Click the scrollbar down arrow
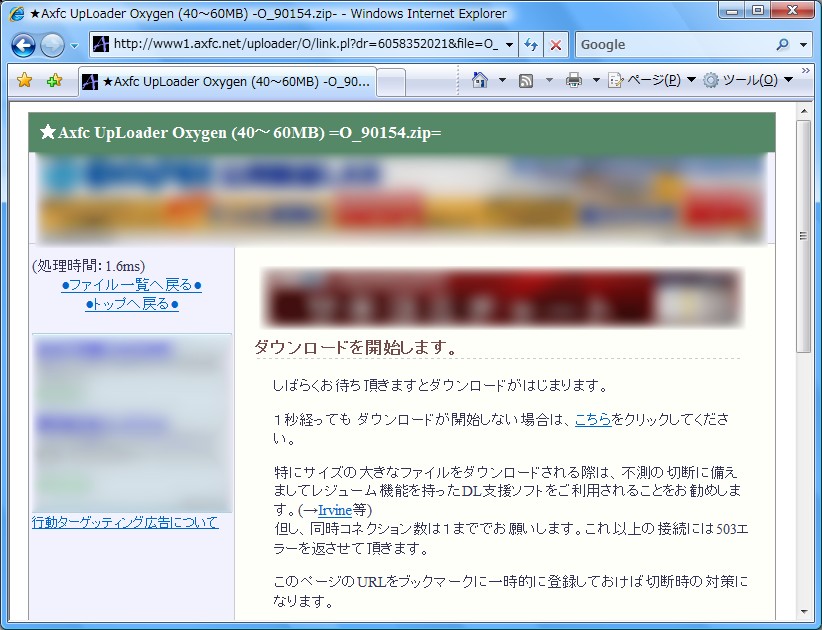 (x=803, y=612)
